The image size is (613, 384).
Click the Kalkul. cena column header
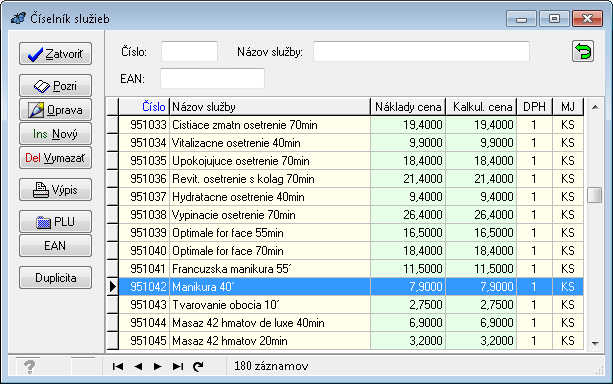481,107
